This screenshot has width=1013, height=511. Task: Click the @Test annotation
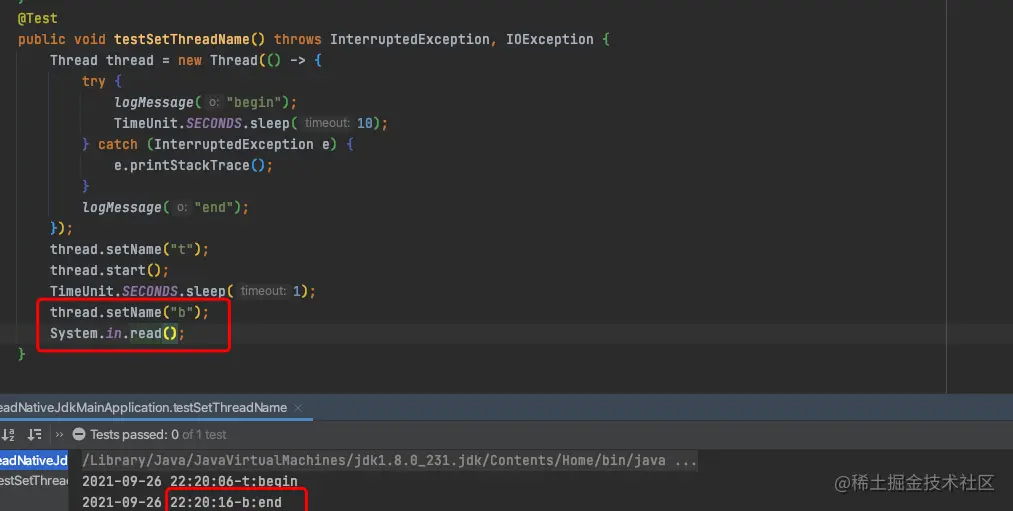(x=37, y=18)
